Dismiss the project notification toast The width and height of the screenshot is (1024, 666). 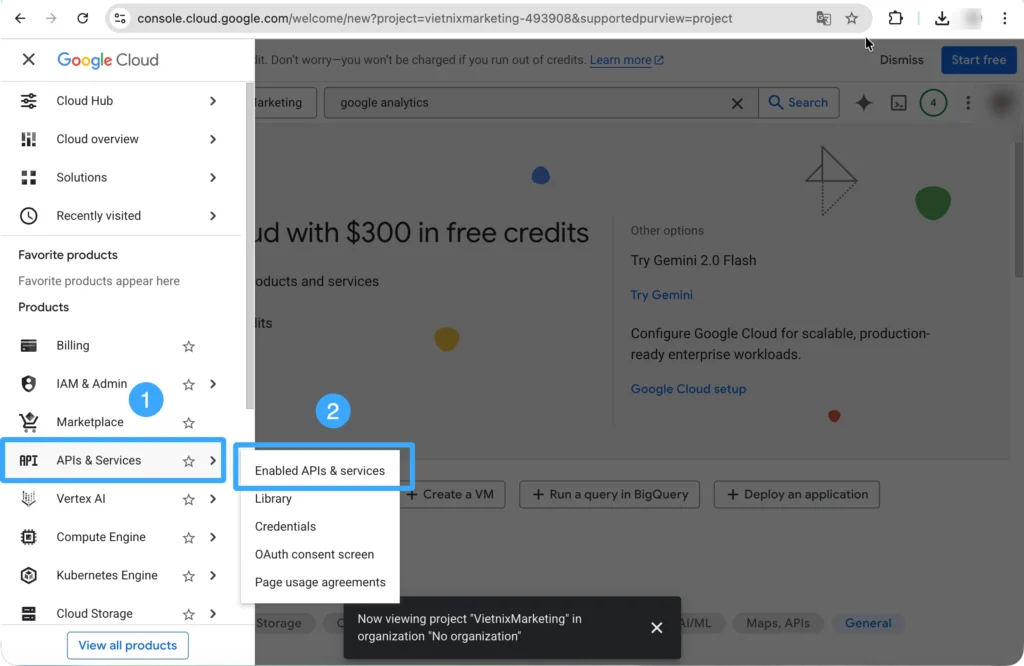click(x=656, y=628)
